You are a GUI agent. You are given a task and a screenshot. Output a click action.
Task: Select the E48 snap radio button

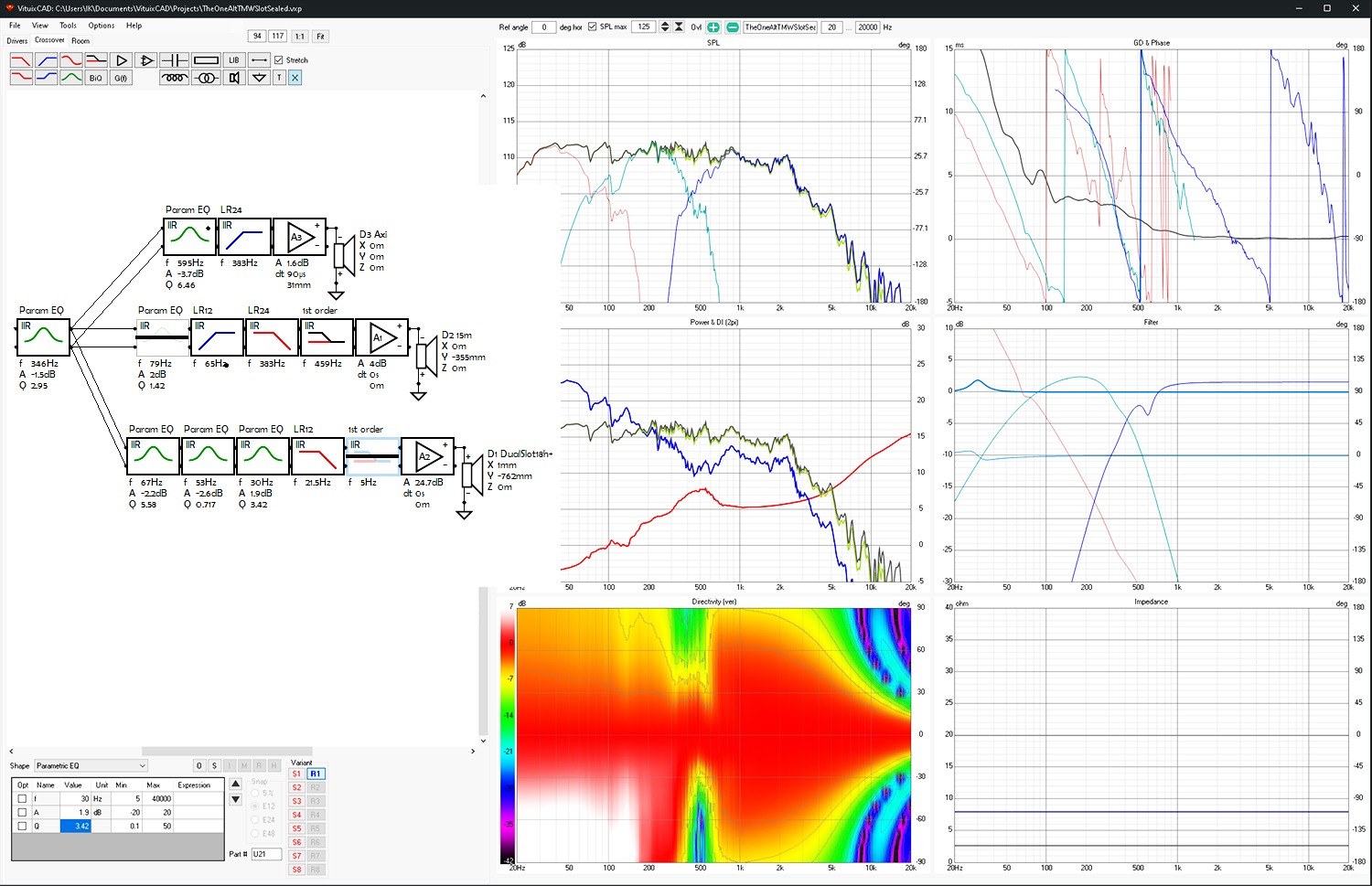coord(255,833)
